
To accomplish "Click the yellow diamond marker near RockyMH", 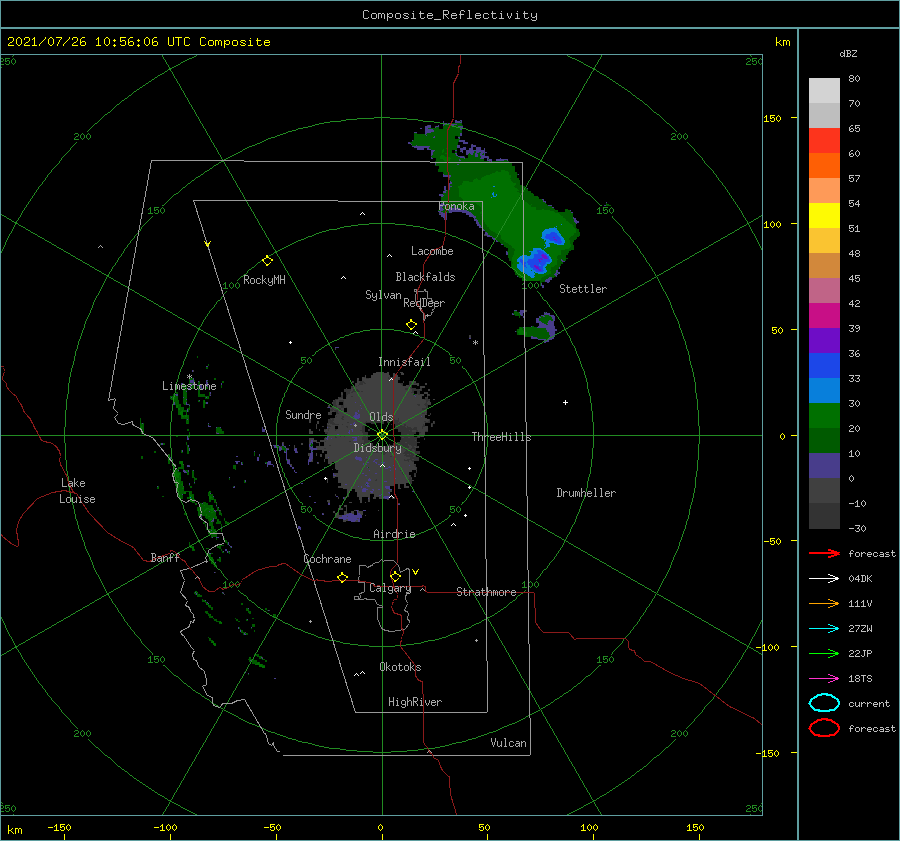I will (267, 261).
